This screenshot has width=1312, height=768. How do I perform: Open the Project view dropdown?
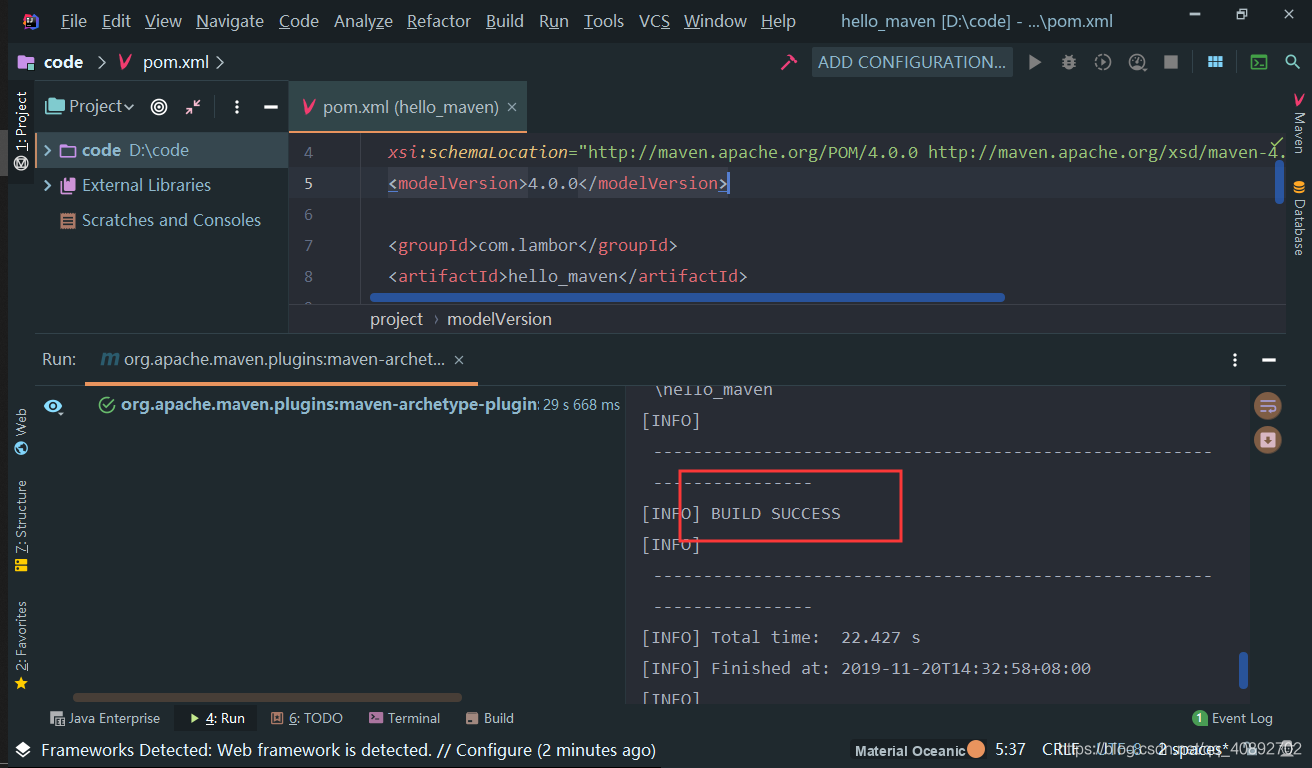[90, 106]
